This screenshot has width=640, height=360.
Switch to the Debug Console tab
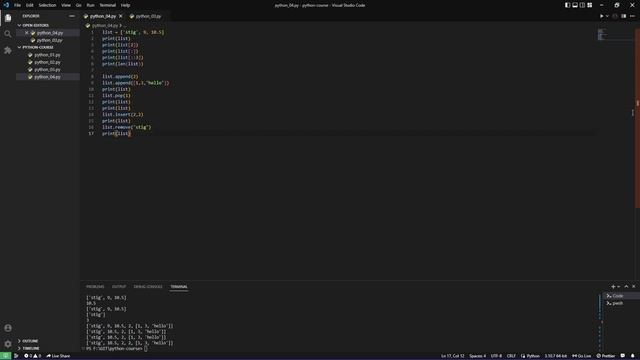(x=148, y=287)
